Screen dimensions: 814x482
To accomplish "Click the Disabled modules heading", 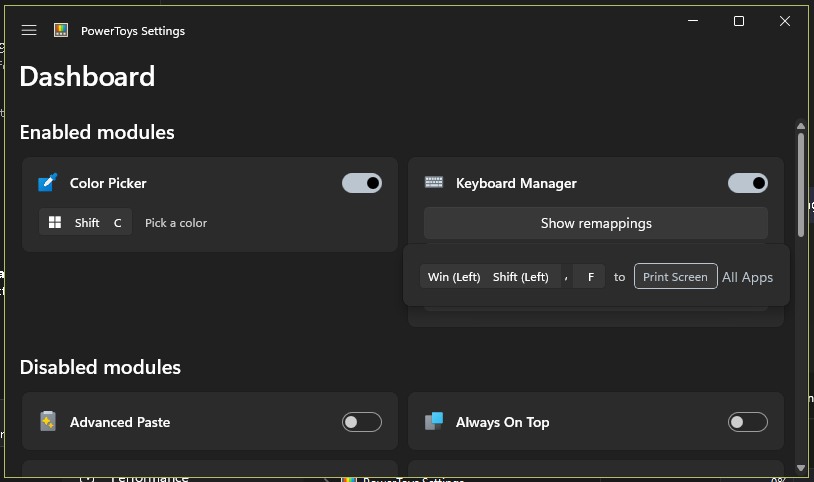I will coord(100,367).
